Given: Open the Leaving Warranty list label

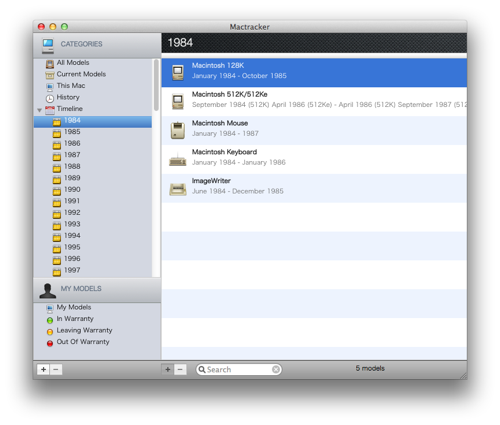Looking at the screenshot, I should [84, 330].
